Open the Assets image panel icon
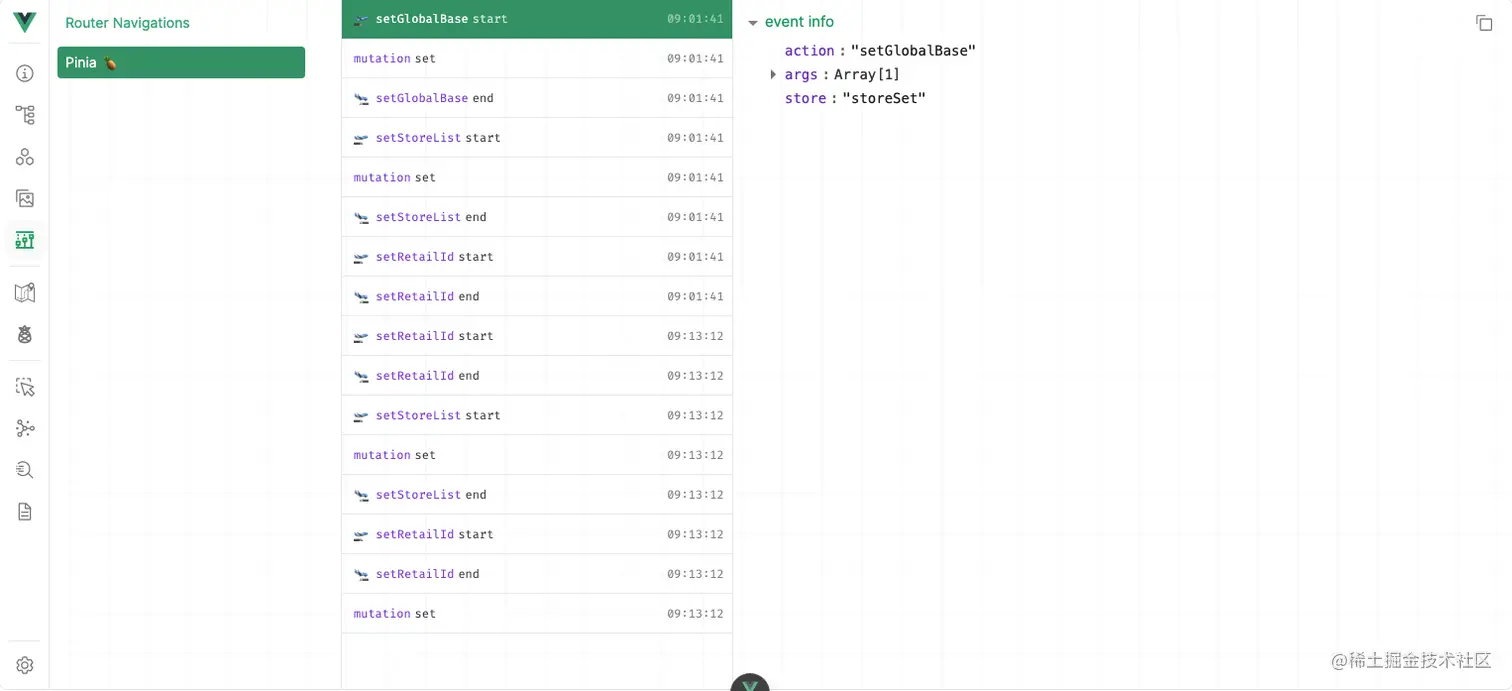 click(x=24, y=198)
